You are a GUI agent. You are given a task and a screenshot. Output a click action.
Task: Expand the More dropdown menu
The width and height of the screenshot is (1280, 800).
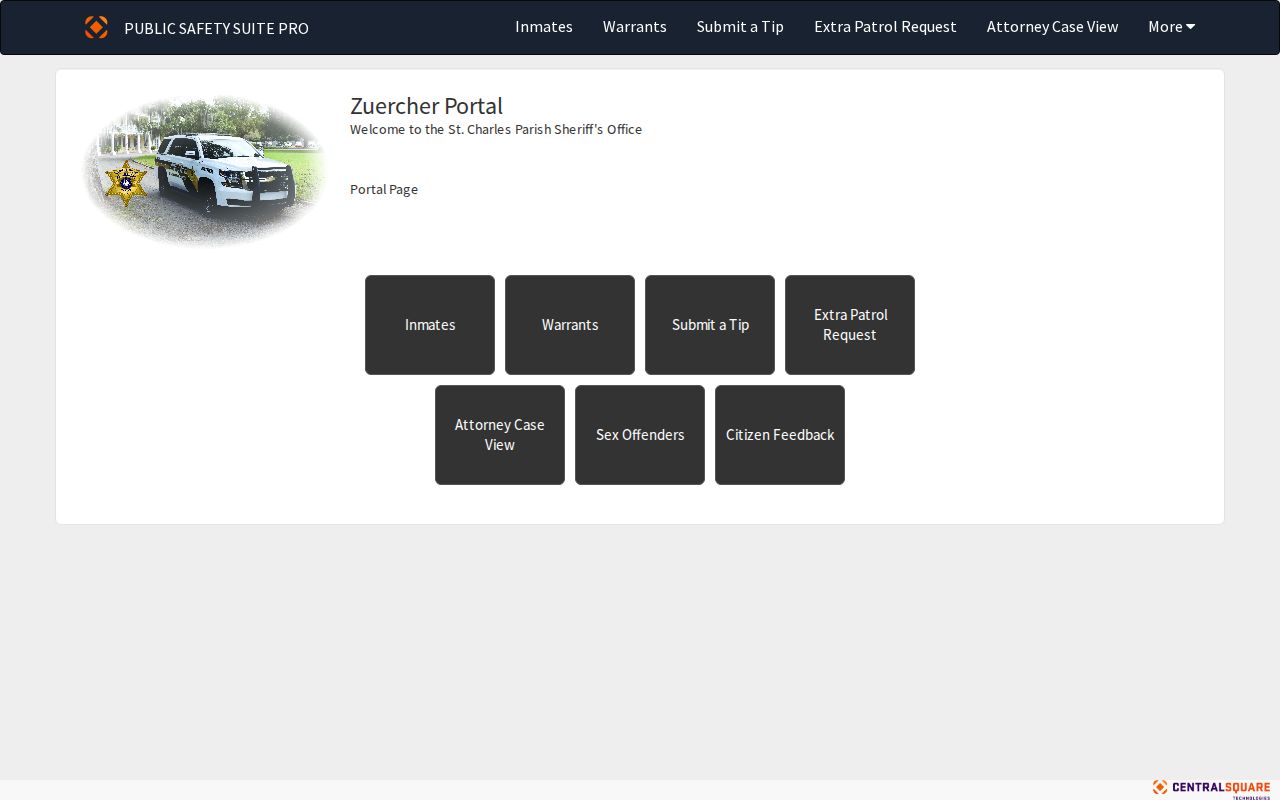point(1172,27)
